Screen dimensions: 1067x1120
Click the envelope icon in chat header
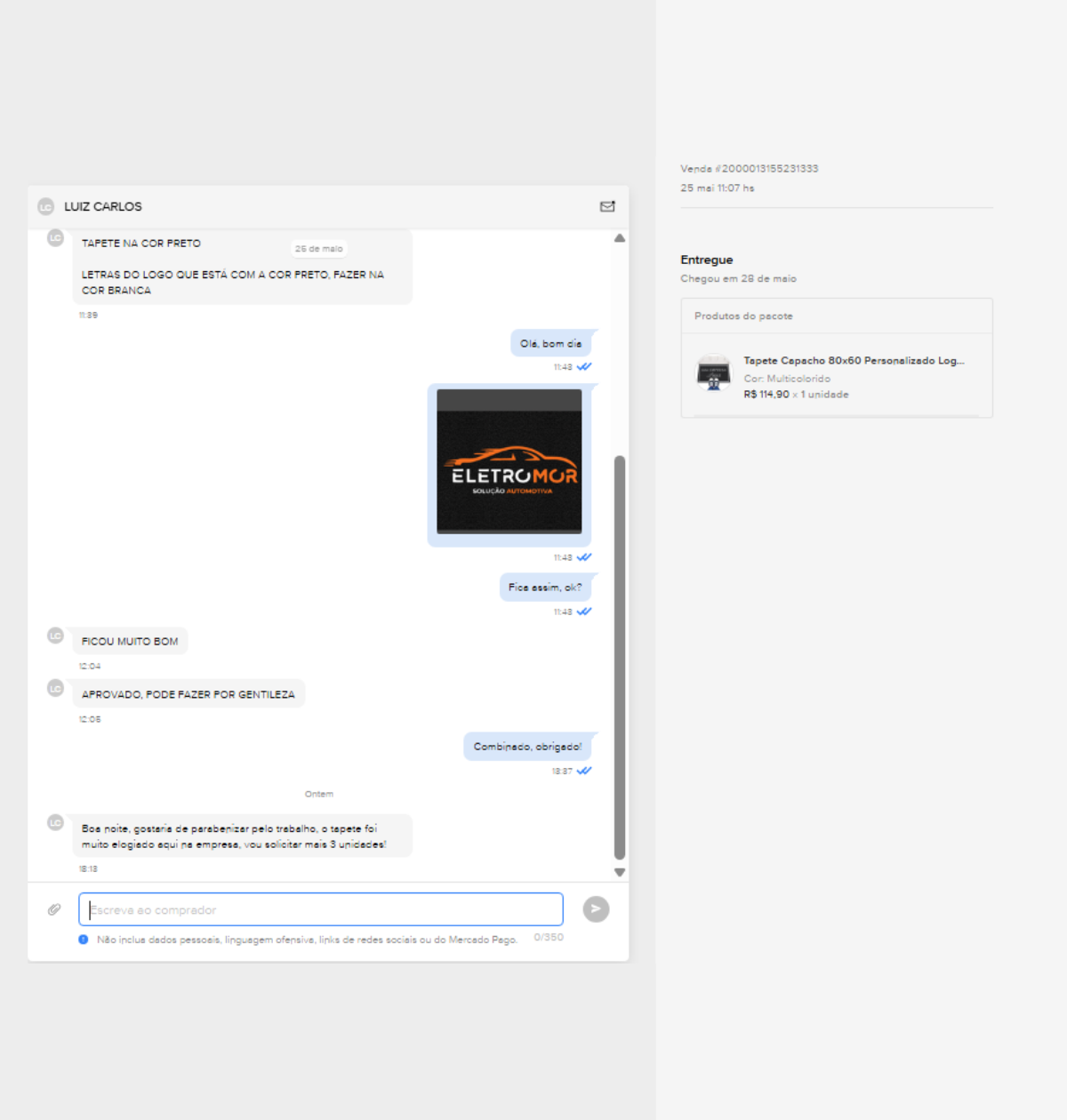(x=607, y=206)
